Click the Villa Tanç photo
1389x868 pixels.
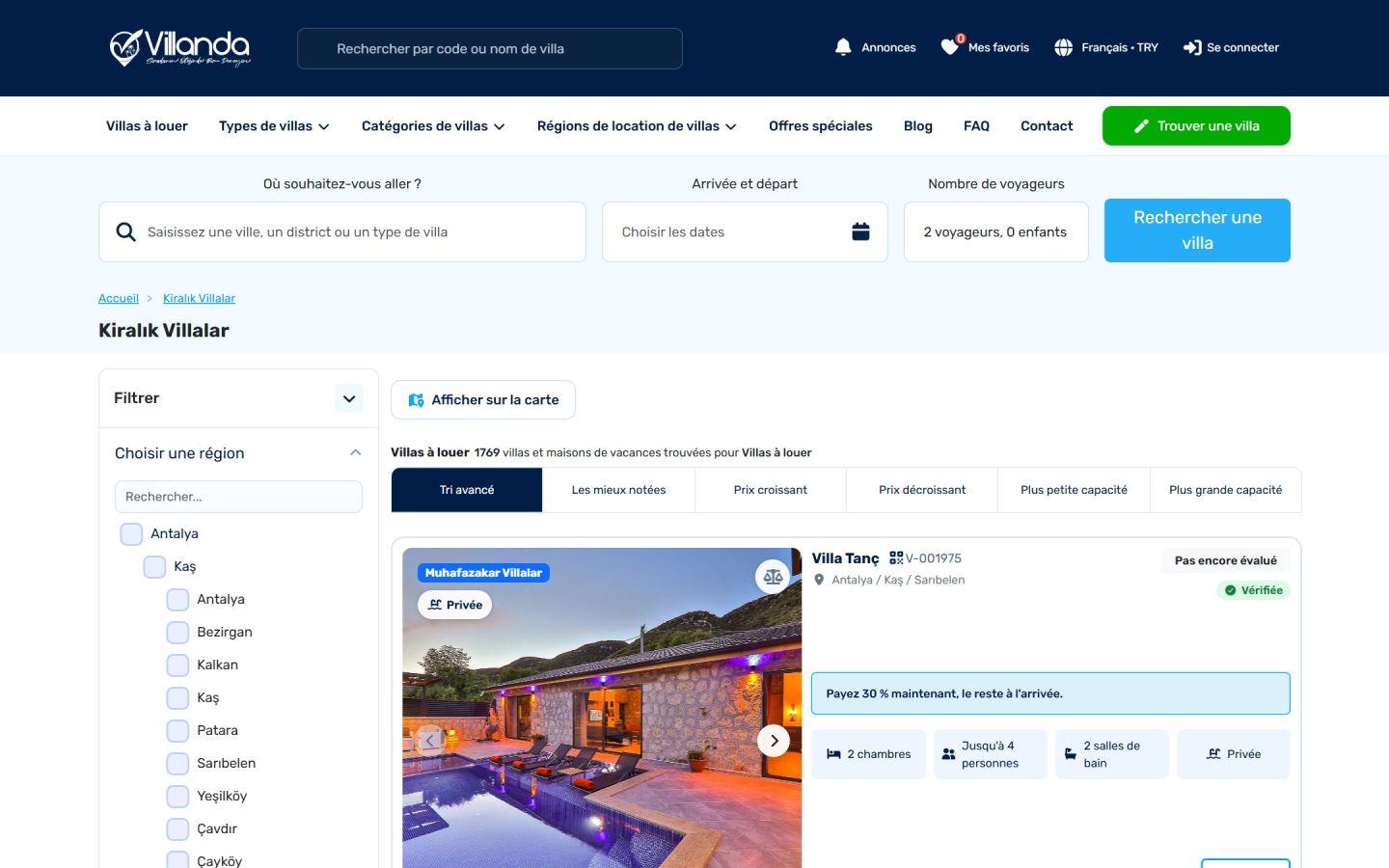coord(602,708)
